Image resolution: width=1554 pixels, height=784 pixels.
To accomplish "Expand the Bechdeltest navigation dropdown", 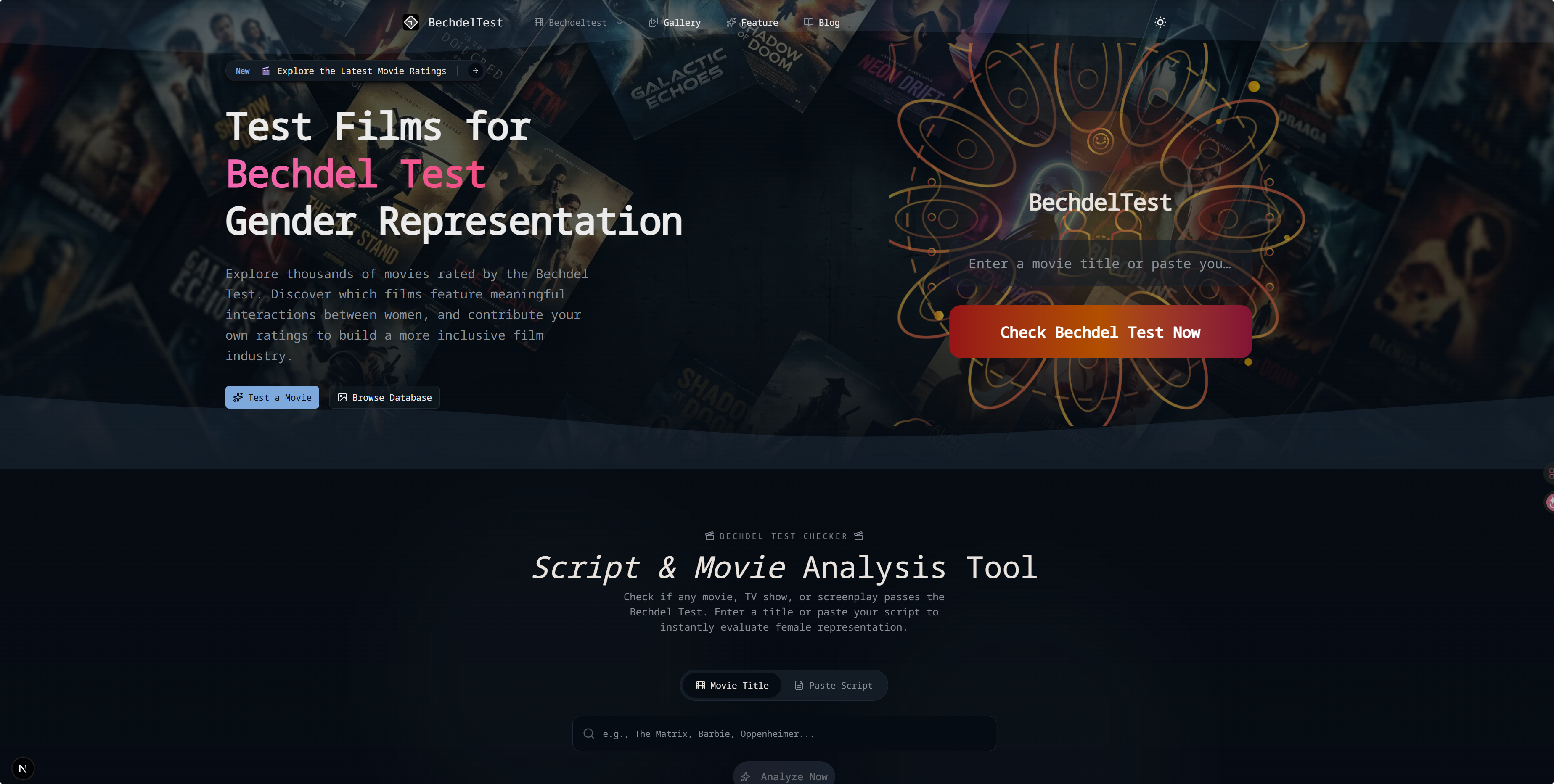I will (x=578, y=22).
